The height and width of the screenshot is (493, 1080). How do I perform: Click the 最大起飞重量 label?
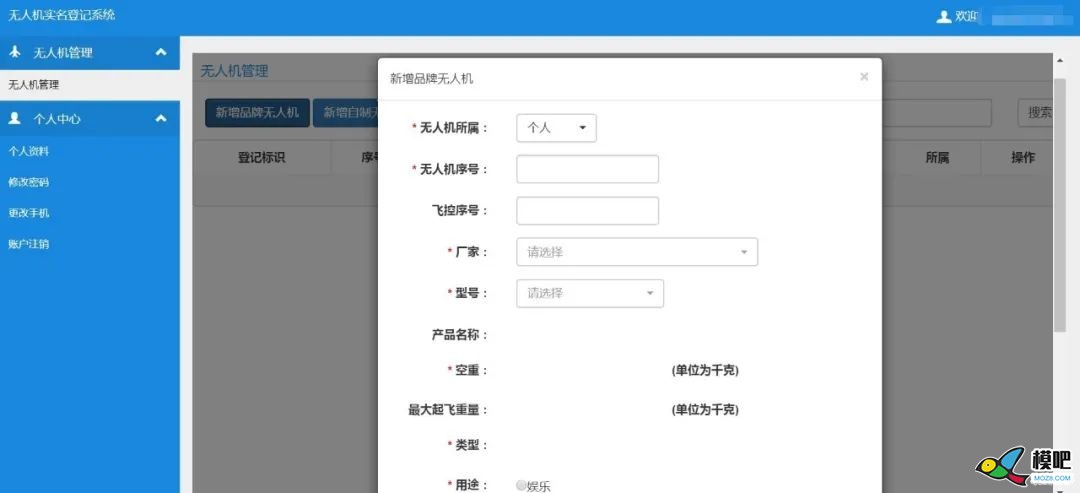click(448, 410)
